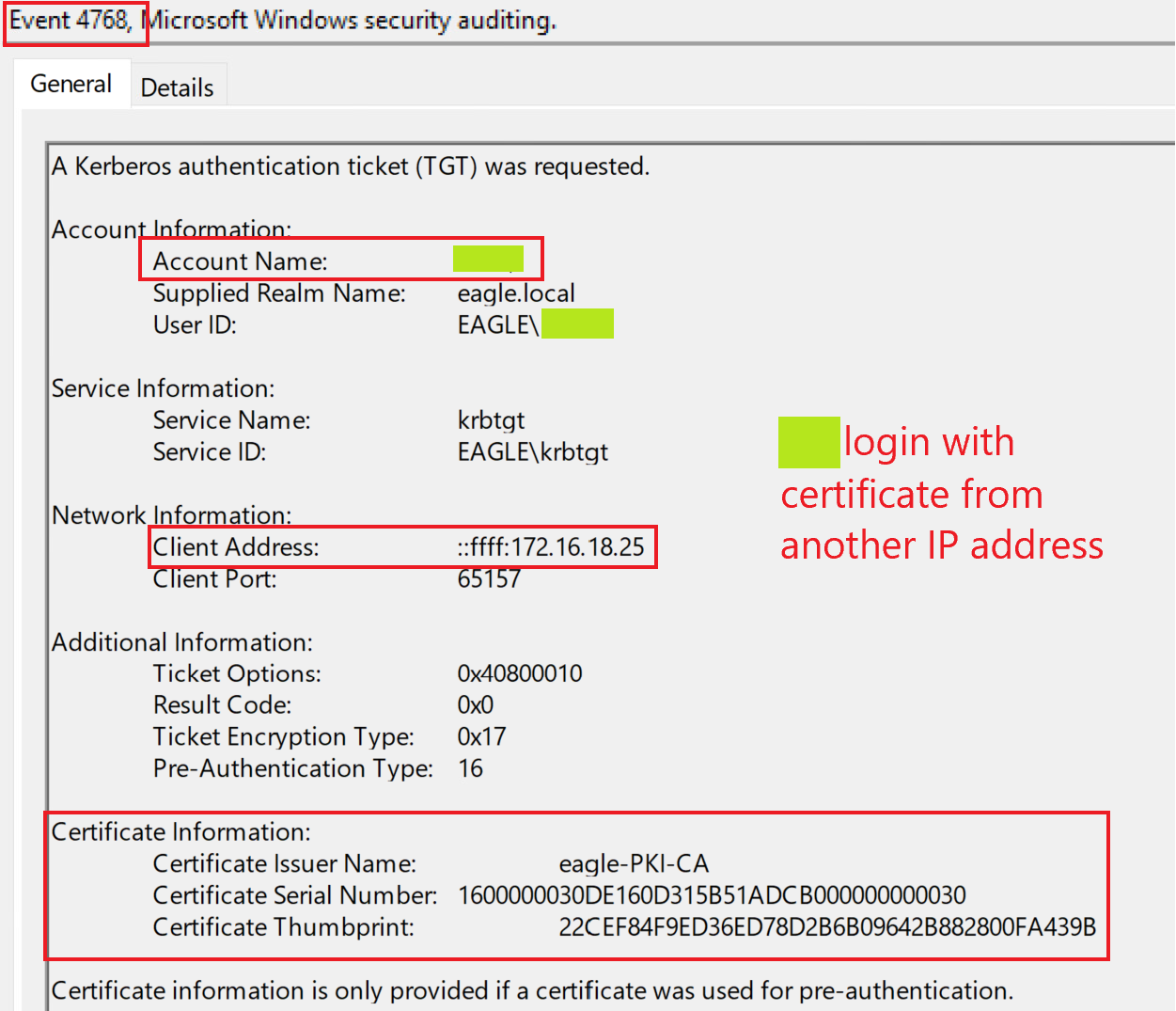The width and height of the screenshot is (1176, 1011).
Task: Click the EAGLE\krbtgt Service ID value
Action: tap(532, 452)
